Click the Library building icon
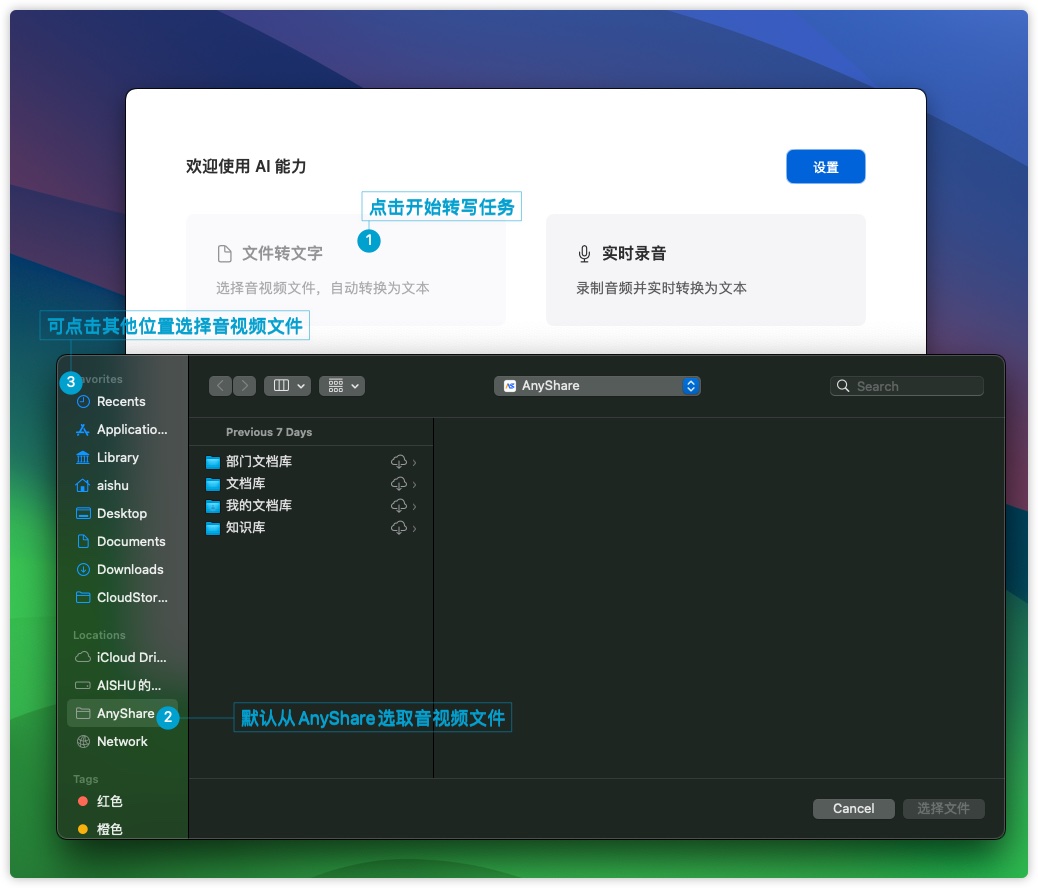Viewport: 1038px width, 888px height. coord(83,458)
